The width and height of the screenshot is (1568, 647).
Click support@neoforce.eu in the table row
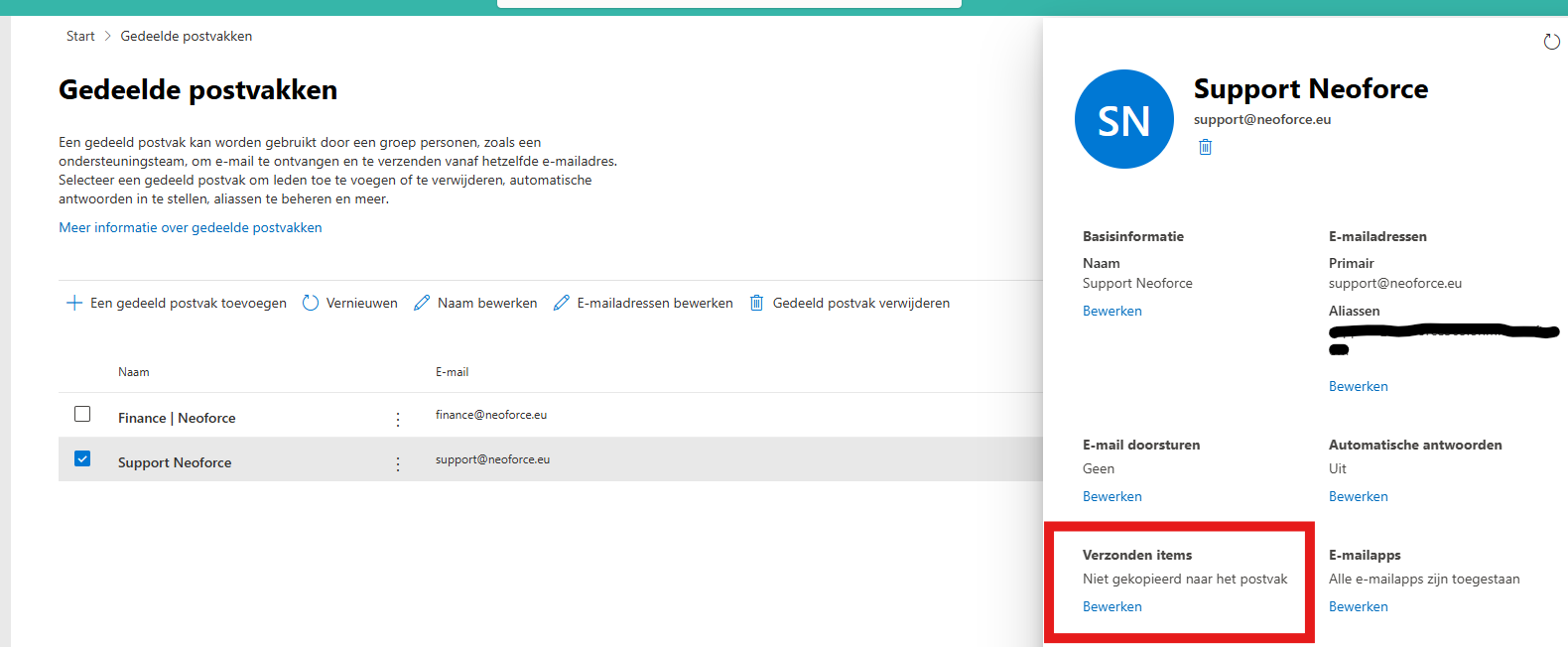click(493, 459)
